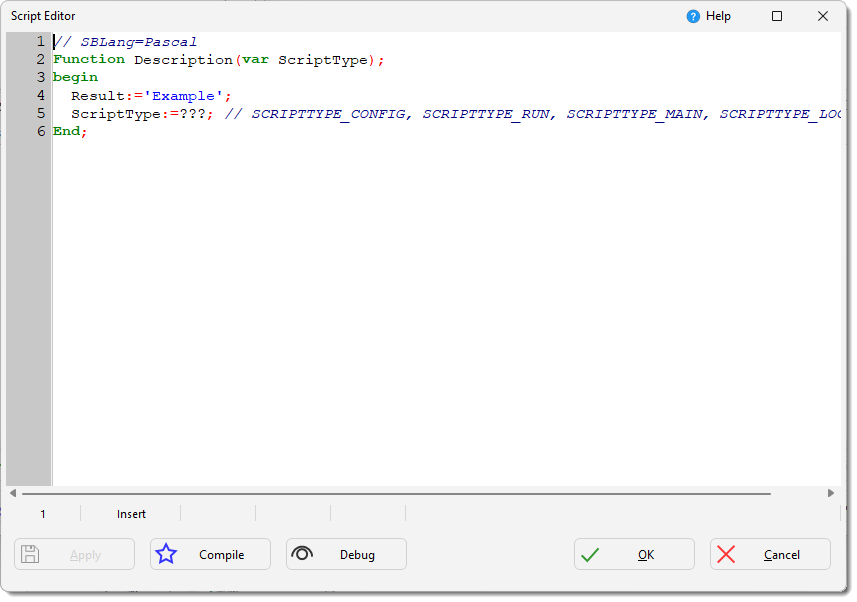Click the var keyword on line 2
The height and width of the screenshot is (602, 857).
coord(255,60)
